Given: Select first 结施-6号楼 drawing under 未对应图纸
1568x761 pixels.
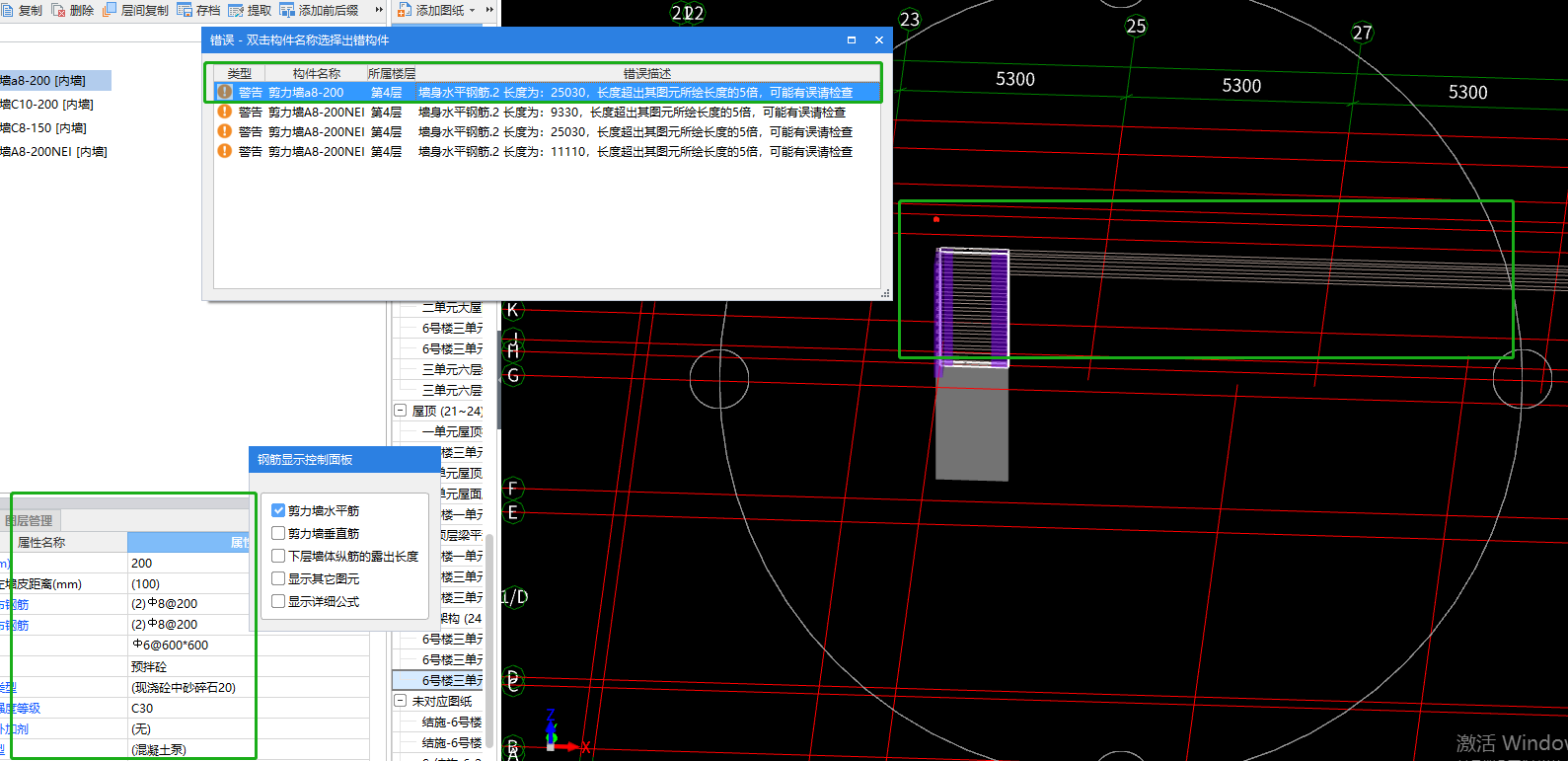Looking at the screenshot, I should tap(452, 722).
